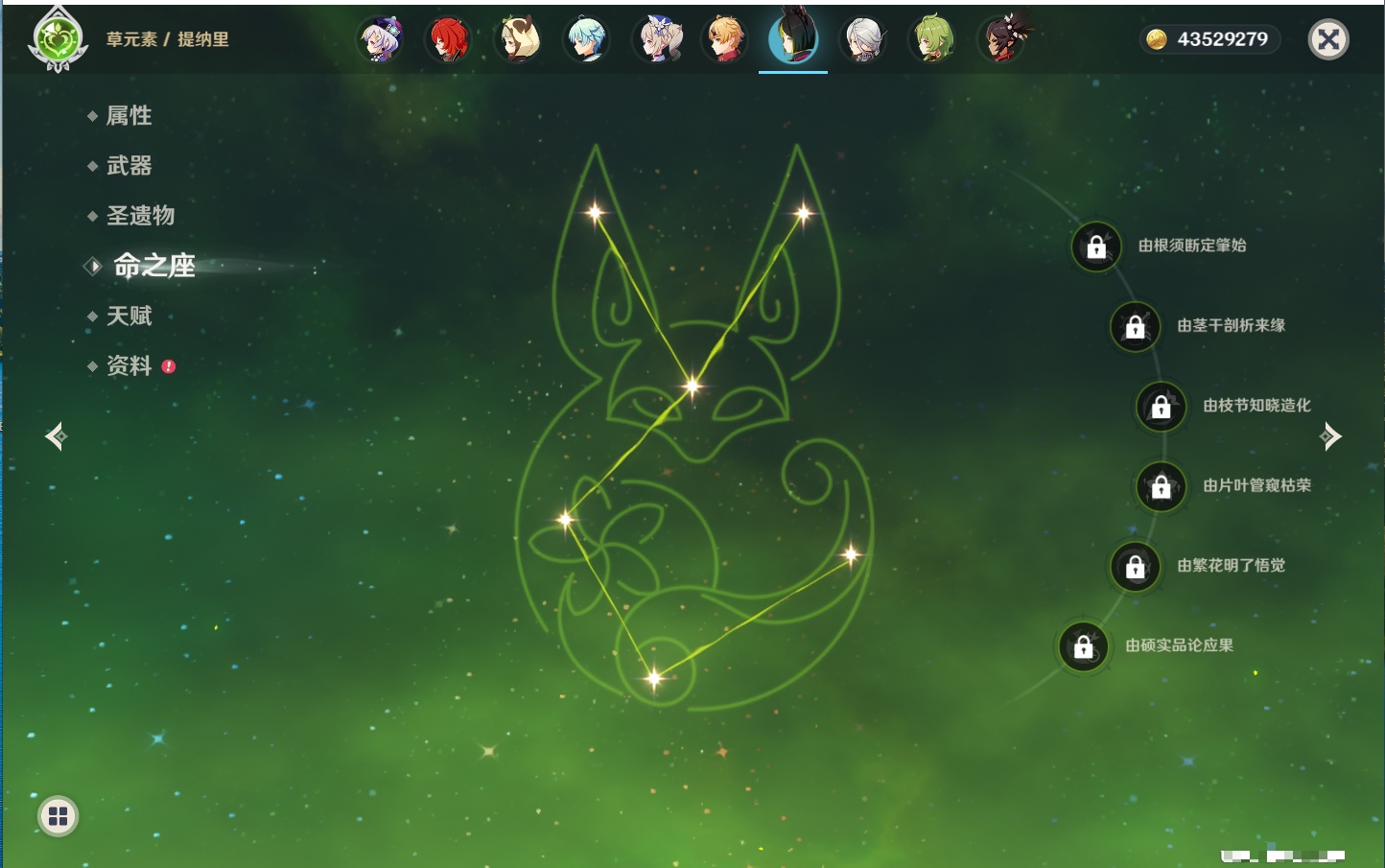Viewport: 1385px width, 868px height.
Task: Click the constellation name 由茎干剖析来缘
Action: click(1232, 325)
